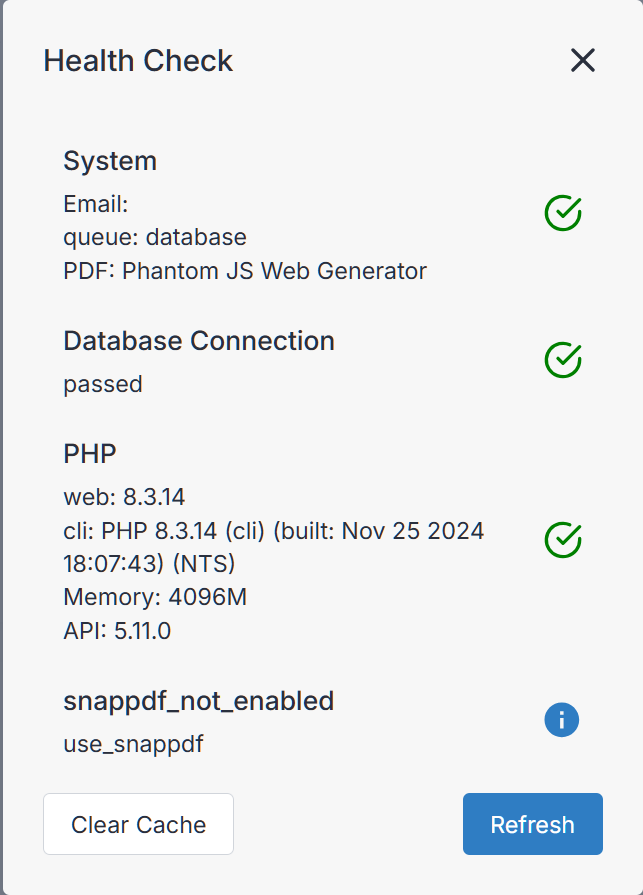Select the PDF: Phantom JS Web Generator line
This screenshot has height=895, width=643.
point(245,271)
